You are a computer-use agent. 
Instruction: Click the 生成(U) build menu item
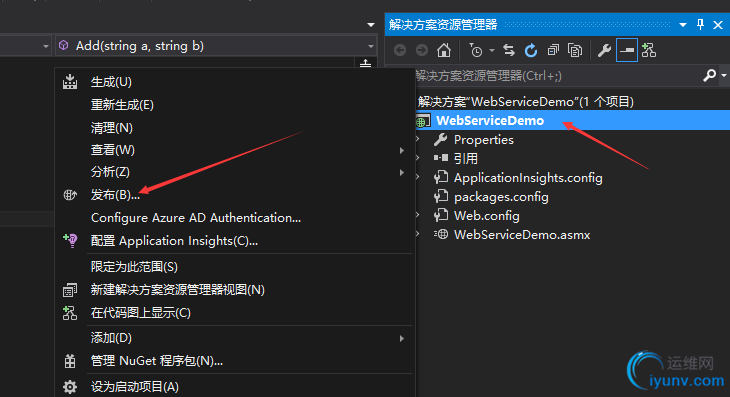pyautogui.click(x=235, y=82)
